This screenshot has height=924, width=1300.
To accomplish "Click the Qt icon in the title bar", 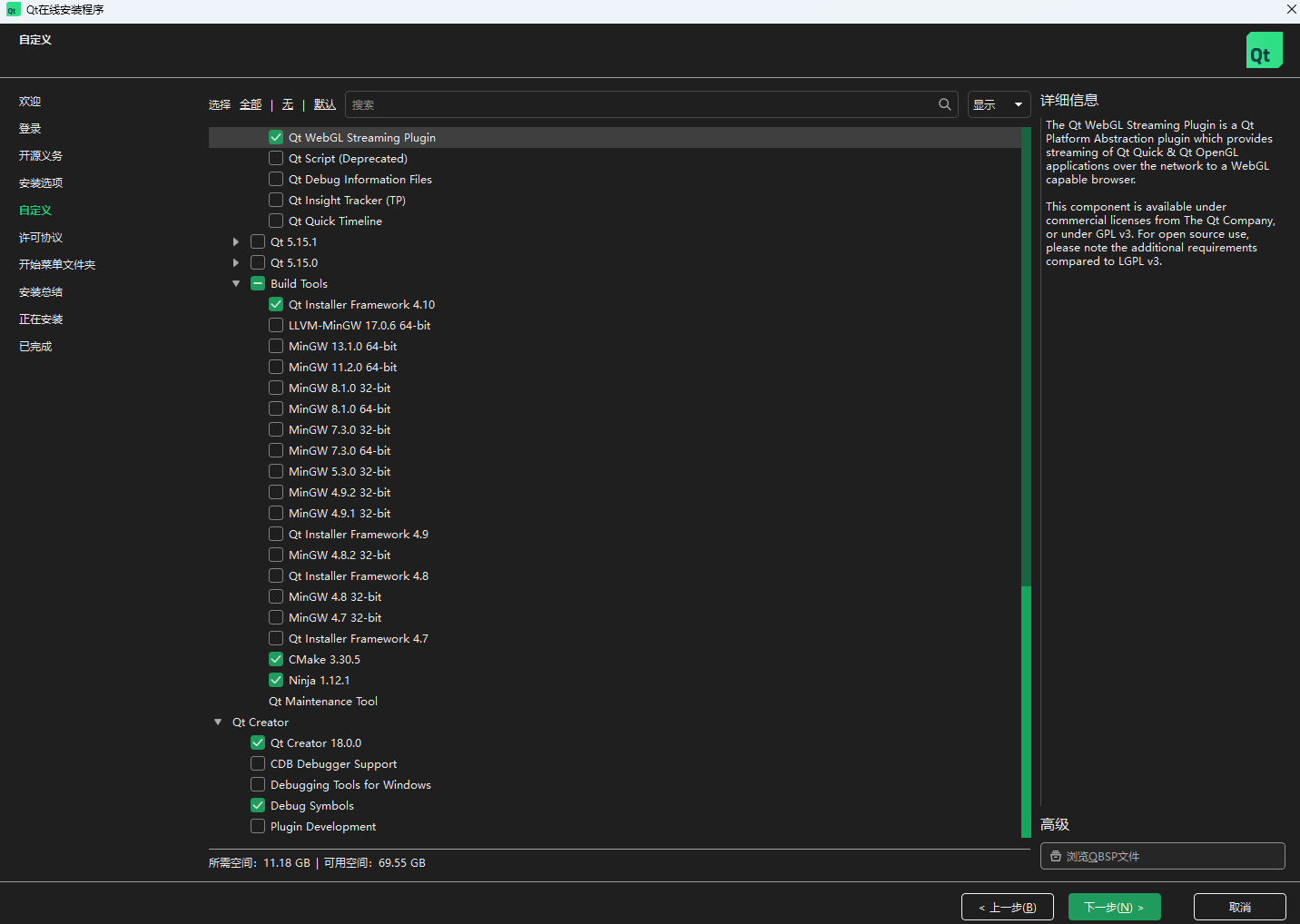I will (x=13, y=10).
